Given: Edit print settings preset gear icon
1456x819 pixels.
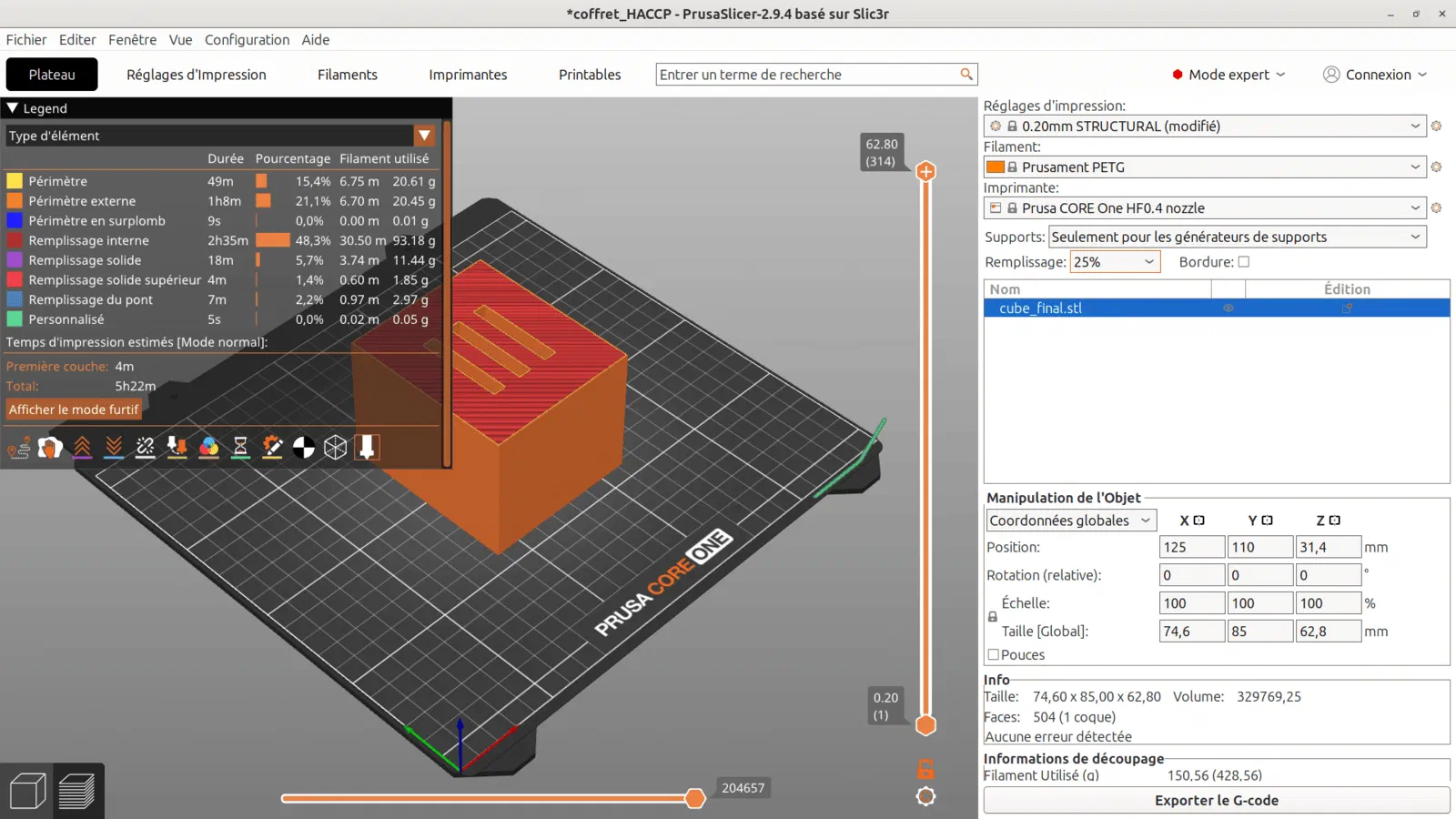Looking at the screenshot, I should tap(1436, 126).
